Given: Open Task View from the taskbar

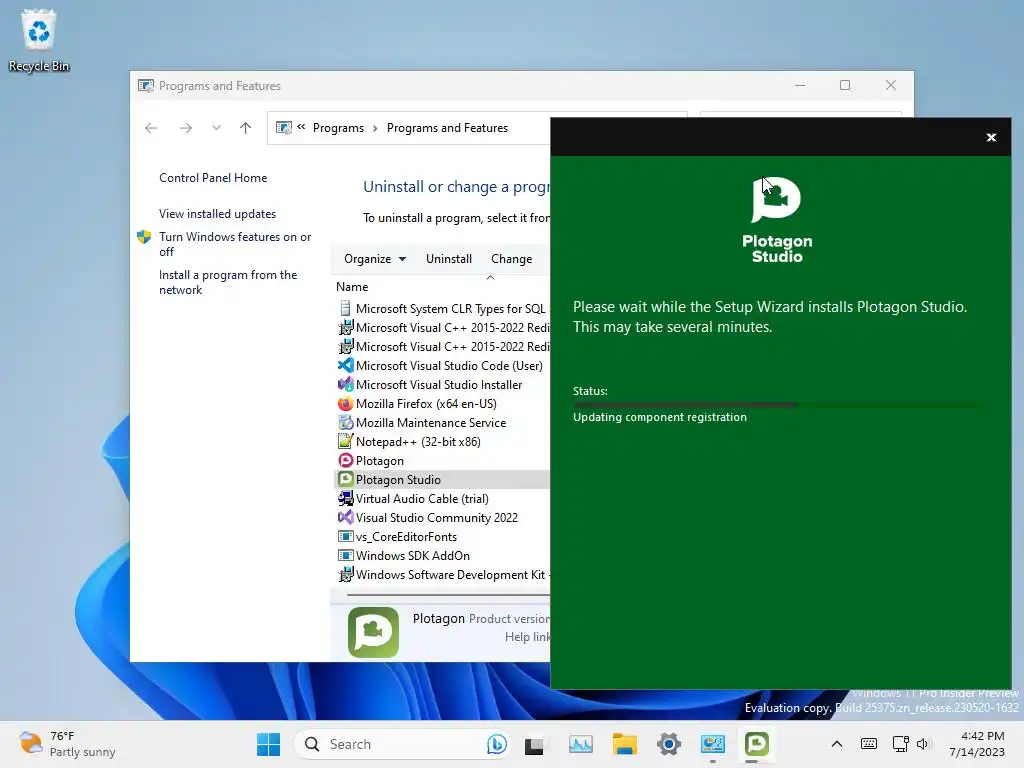Looking at the screenshot, I should (534, 745).
